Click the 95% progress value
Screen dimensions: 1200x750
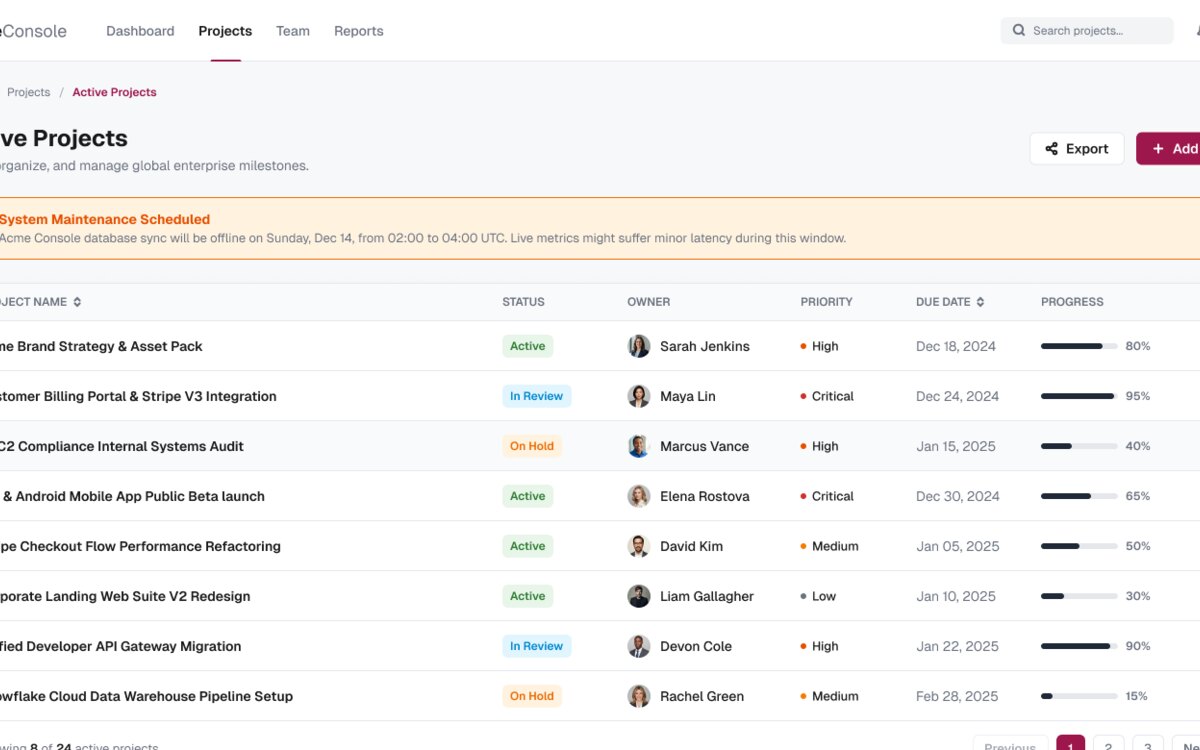pos(1138,396)
